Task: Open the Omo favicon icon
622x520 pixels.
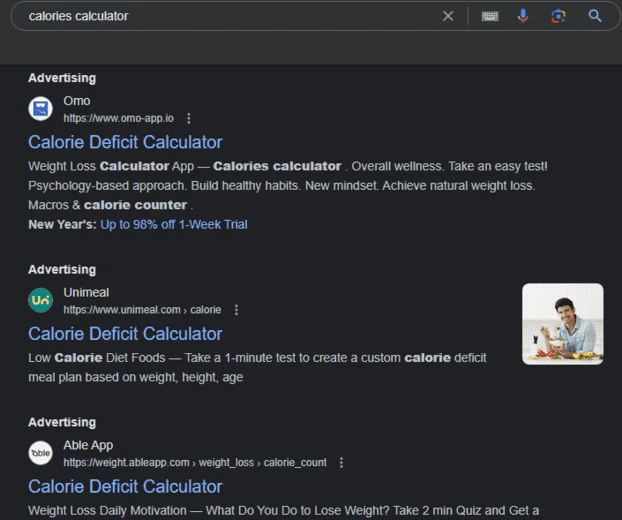Action: pyautogui.click(x=40, y=108)
